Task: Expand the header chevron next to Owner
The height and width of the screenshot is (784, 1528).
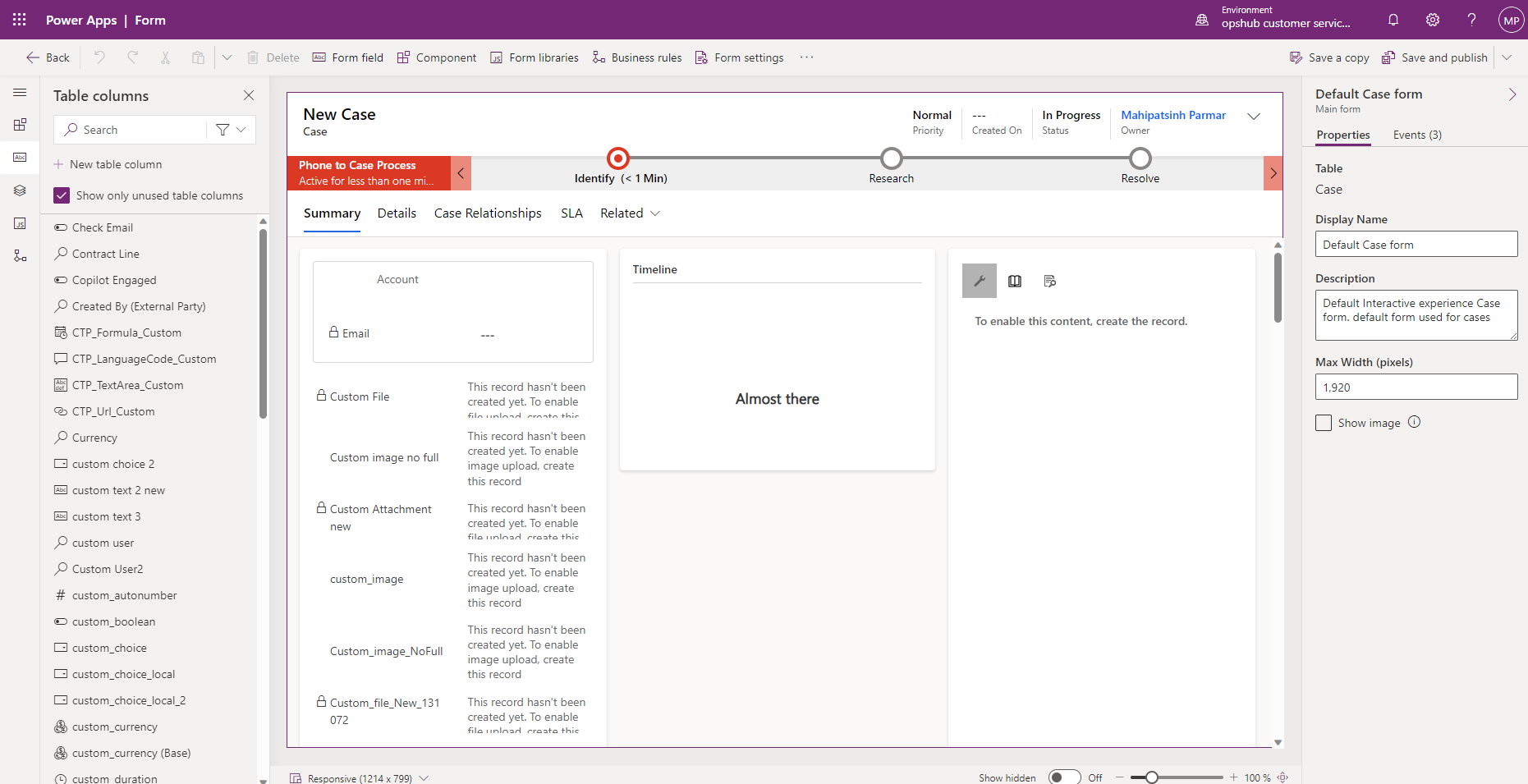Action: point(1254,117)
